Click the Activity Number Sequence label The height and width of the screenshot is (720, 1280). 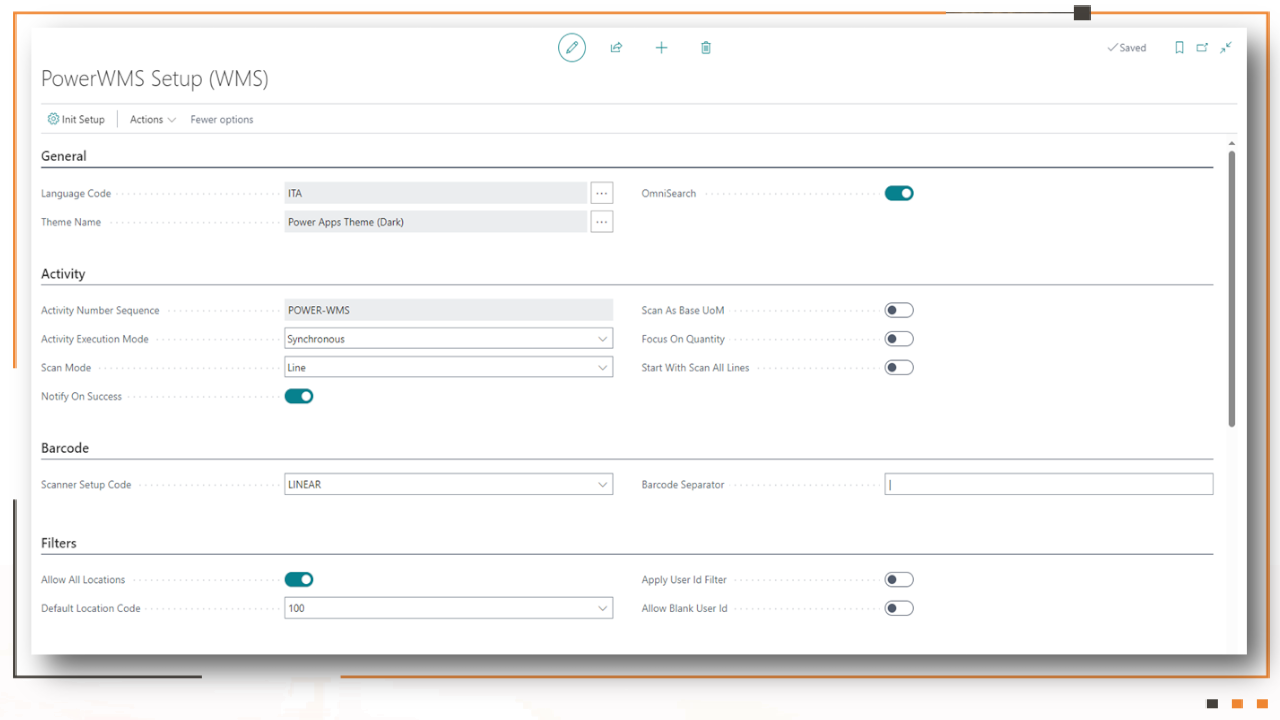(x=100, y=310)
